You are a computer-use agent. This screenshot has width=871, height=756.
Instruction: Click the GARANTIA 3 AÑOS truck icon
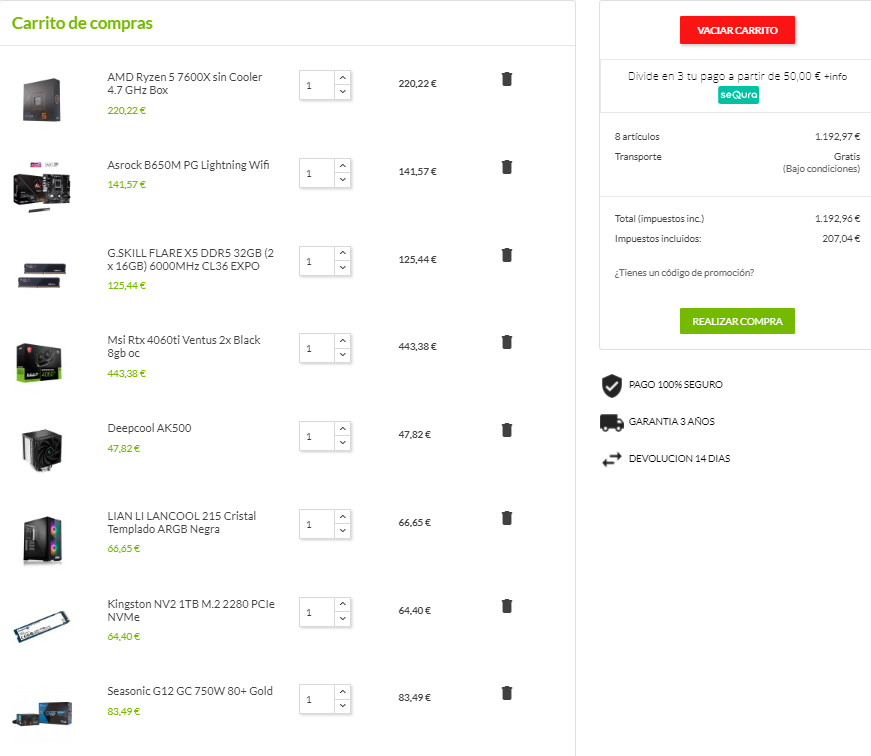click(x=612, y=423)
